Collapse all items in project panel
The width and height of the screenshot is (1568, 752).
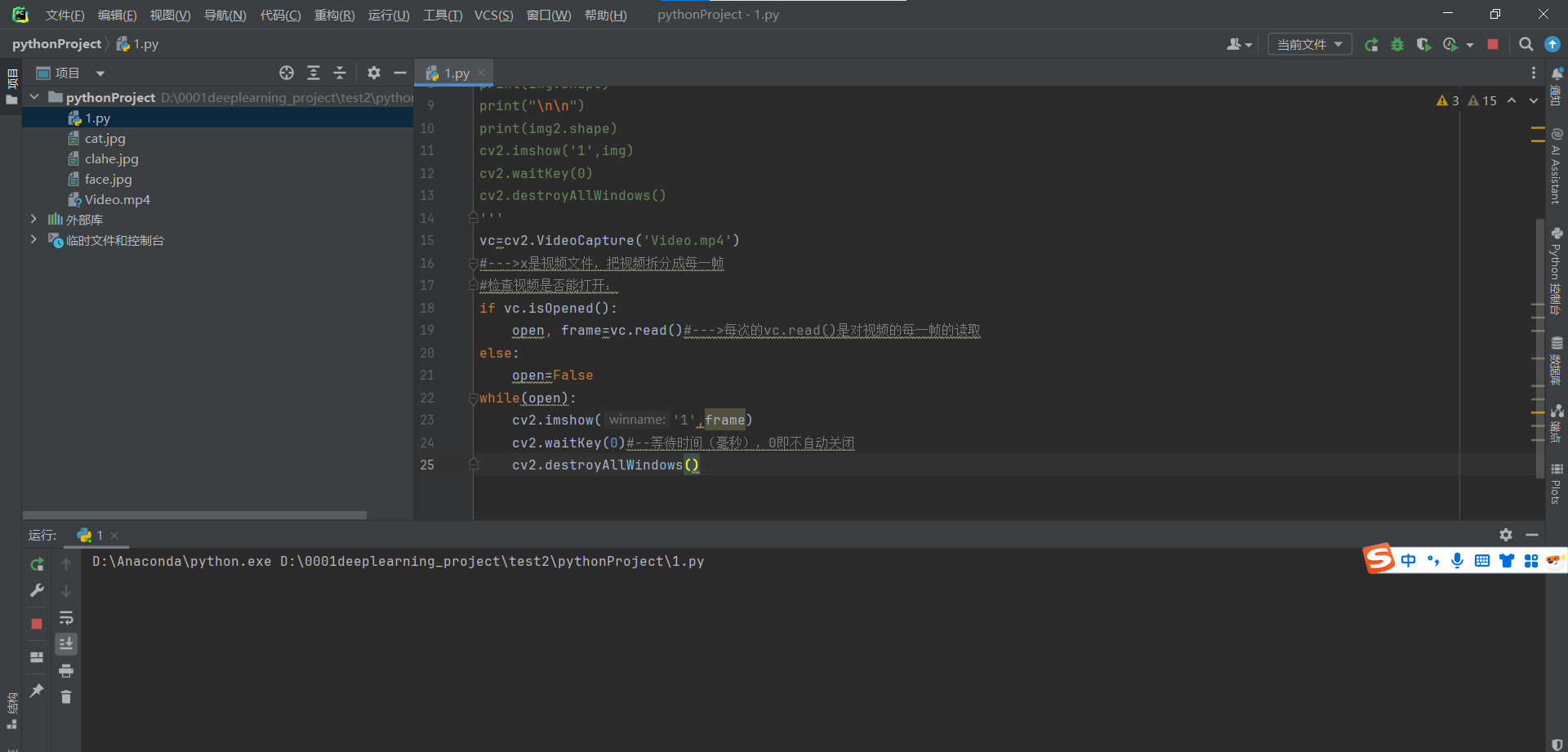(x=340, y=73)
